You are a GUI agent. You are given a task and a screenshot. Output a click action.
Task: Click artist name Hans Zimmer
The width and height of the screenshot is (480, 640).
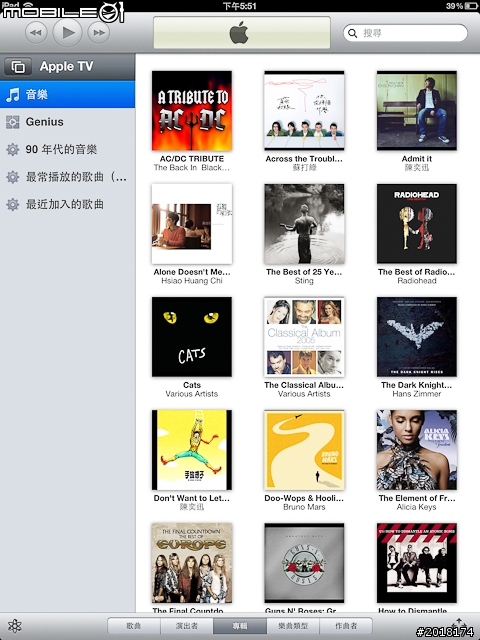coord(417,394)
